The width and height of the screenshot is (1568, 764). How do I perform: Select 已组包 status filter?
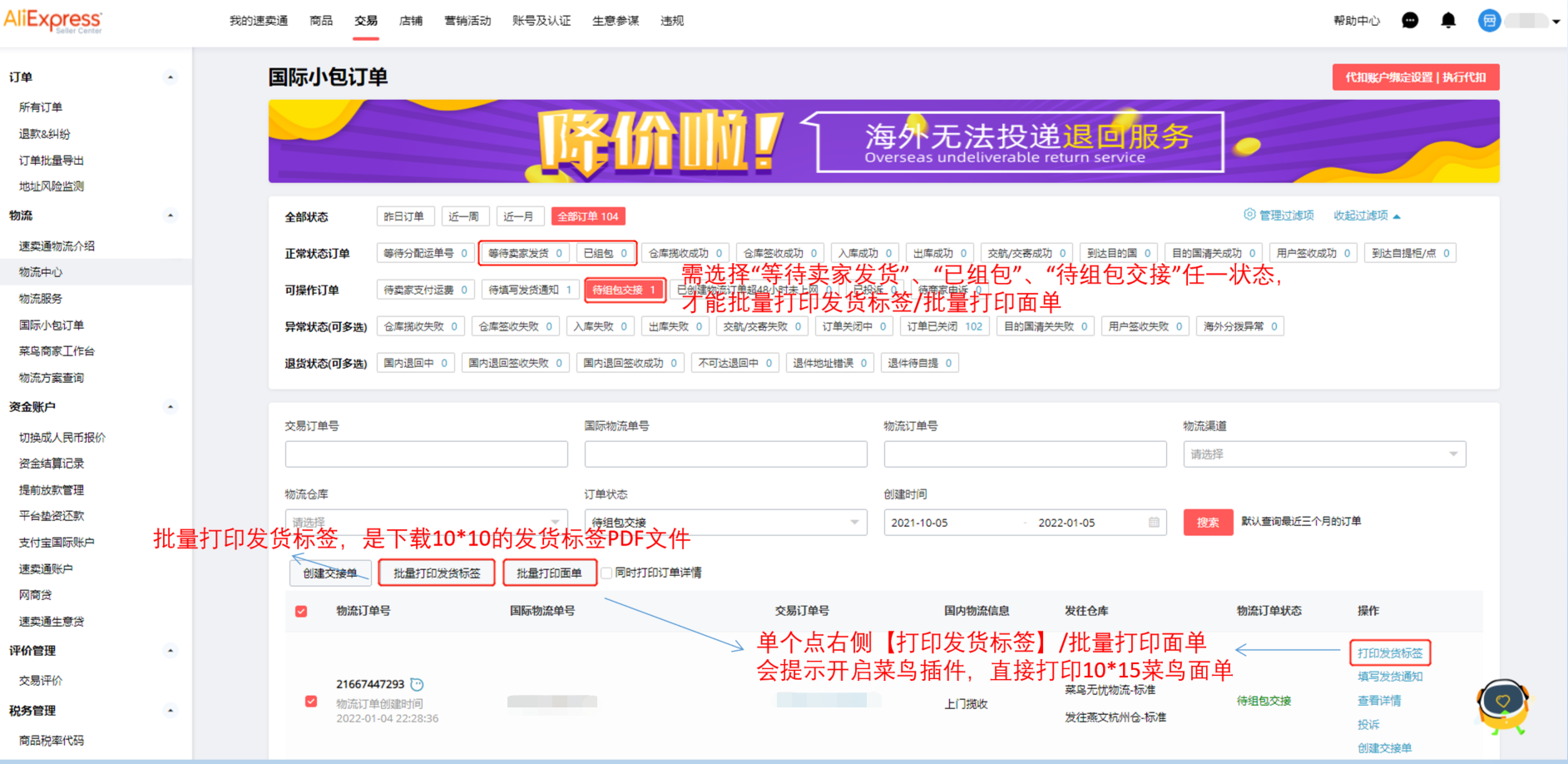pos(606,253)
